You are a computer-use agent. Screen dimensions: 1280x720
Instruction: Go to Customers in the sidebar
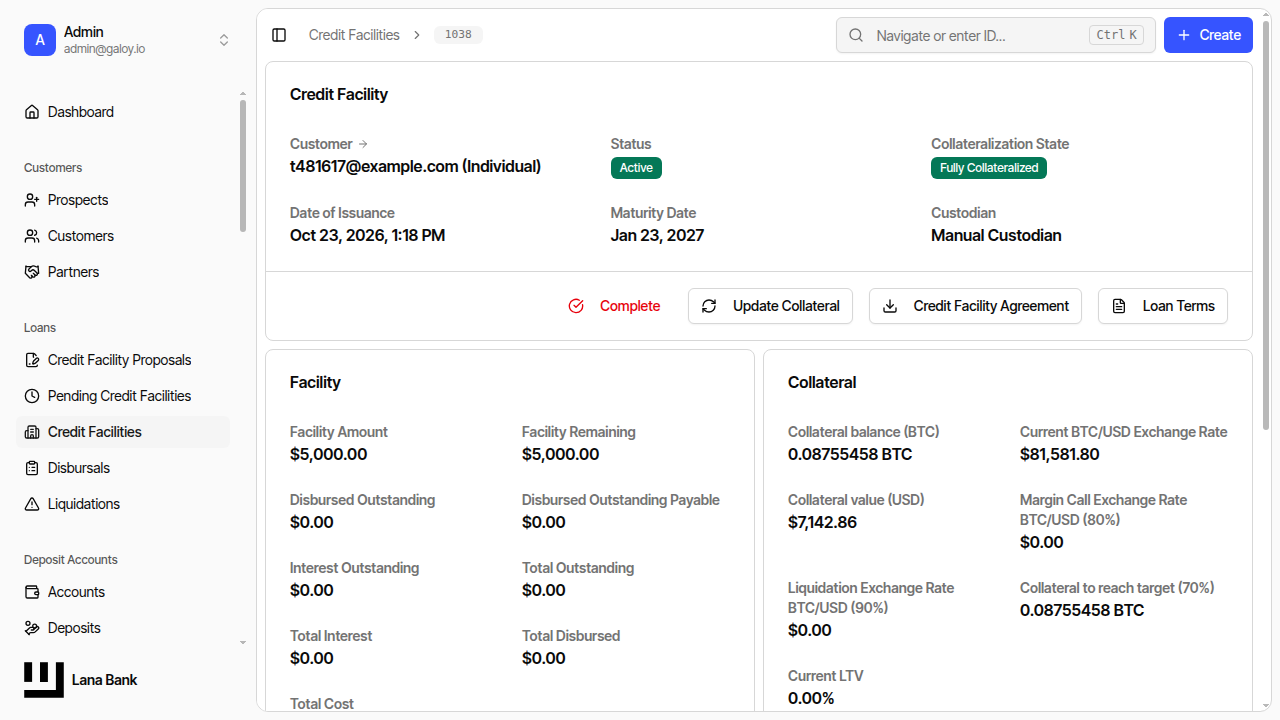pos(123,236)
